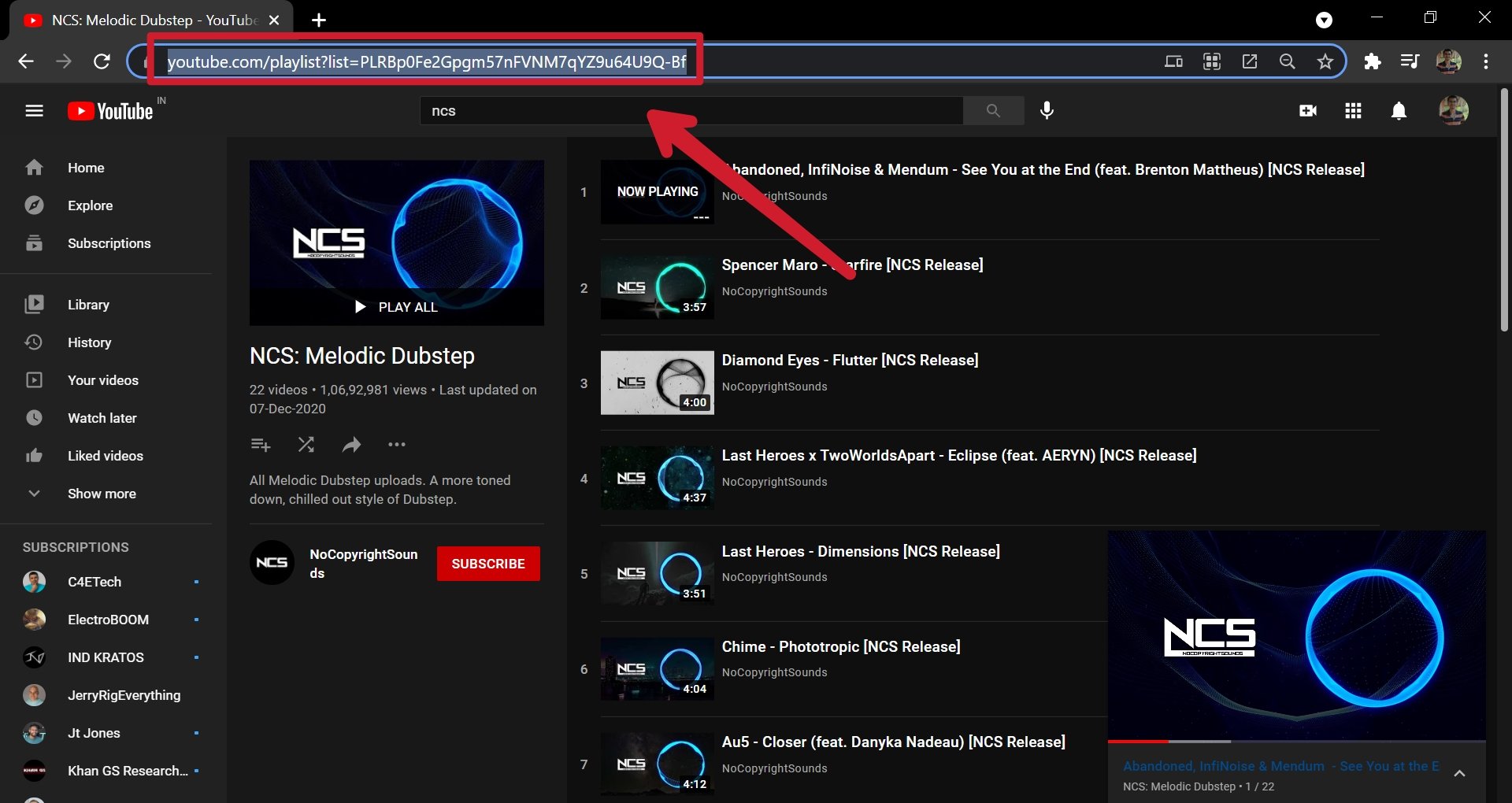Save playlist to library icon

click(x=261, y=445)
